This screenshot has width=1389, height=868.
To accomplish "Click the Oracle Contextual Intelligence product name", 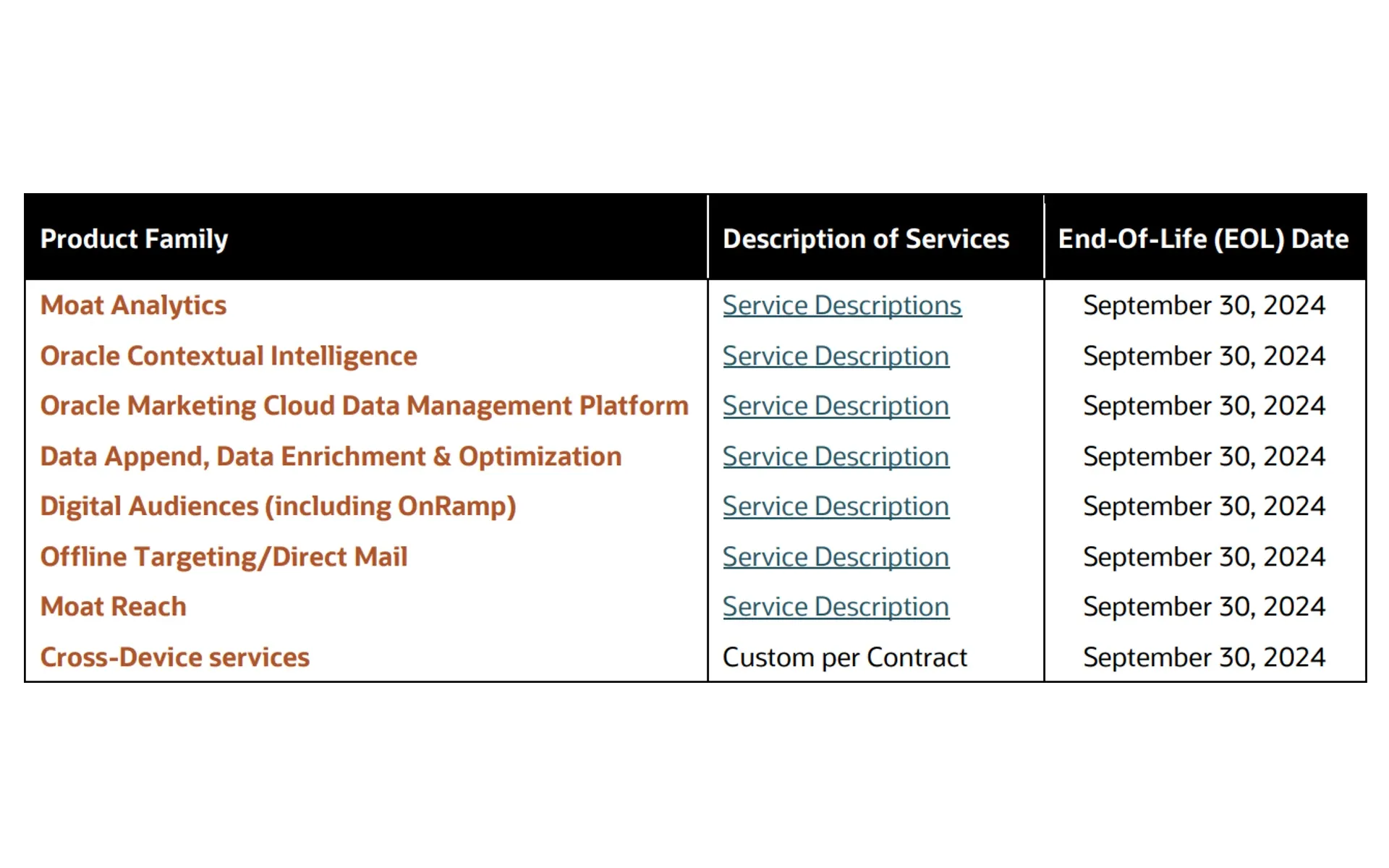I will [229, 356].
